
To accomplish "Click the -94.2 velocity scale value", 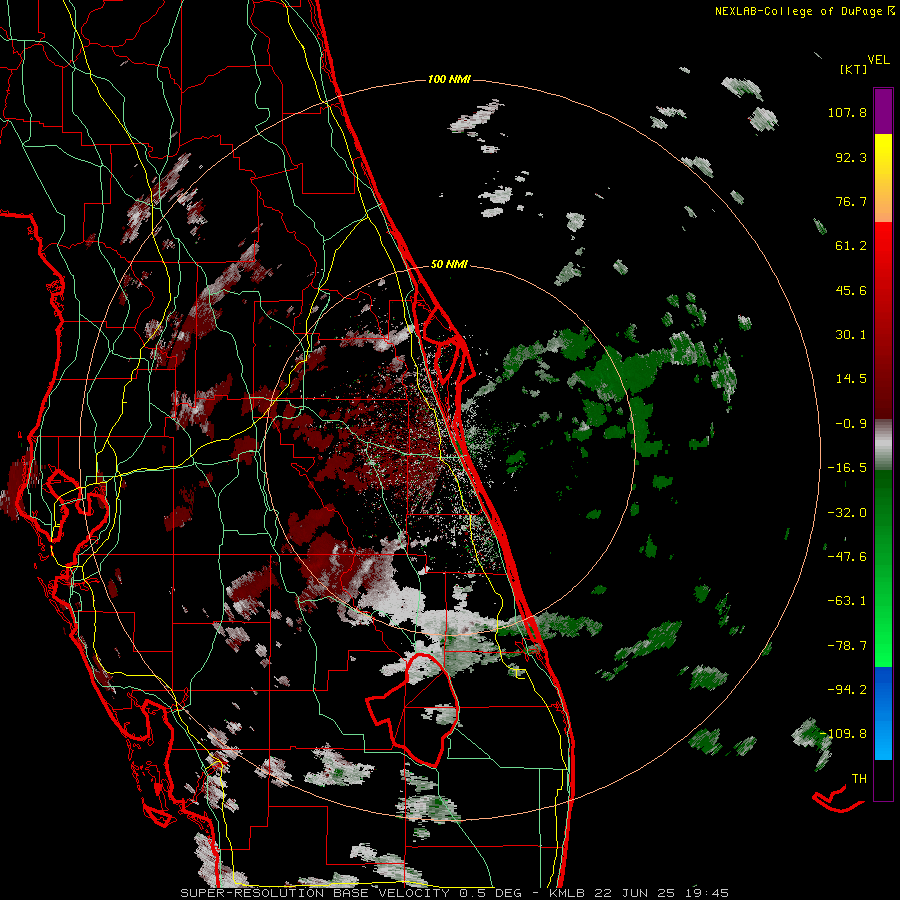I will [x=847, y=689].
